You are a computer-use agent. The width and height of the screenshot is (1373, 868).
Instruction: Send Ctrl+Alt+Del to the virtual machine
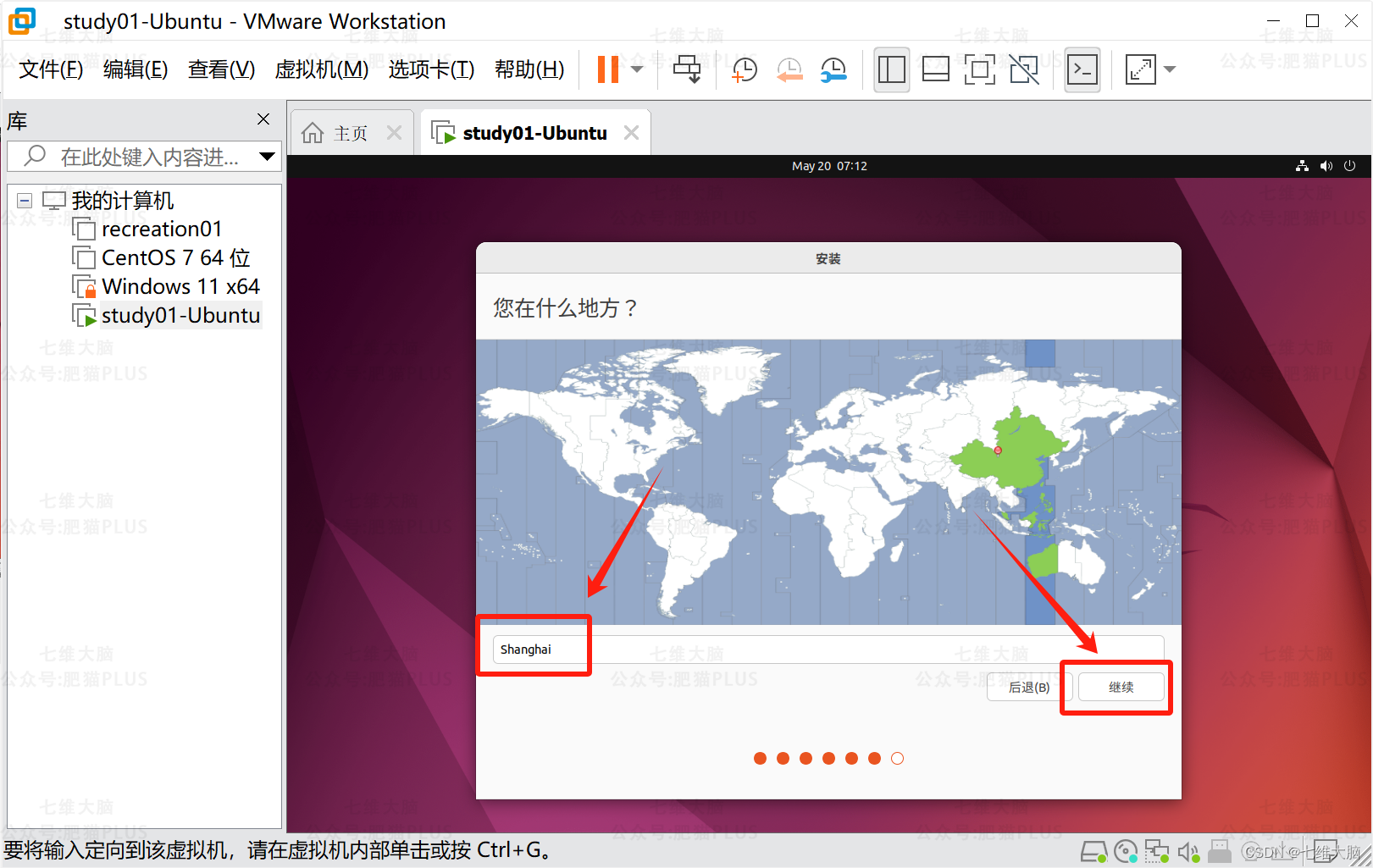tap(687, 69)
